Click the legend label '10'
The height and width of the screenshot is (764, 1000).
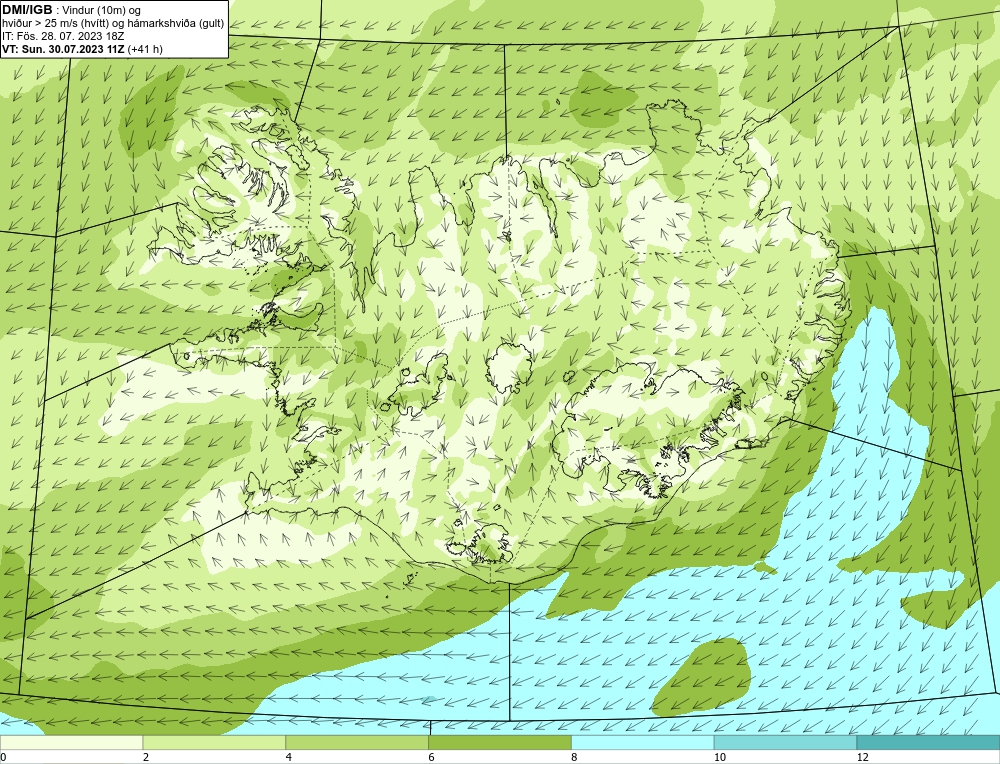click(x=720, y=758)
